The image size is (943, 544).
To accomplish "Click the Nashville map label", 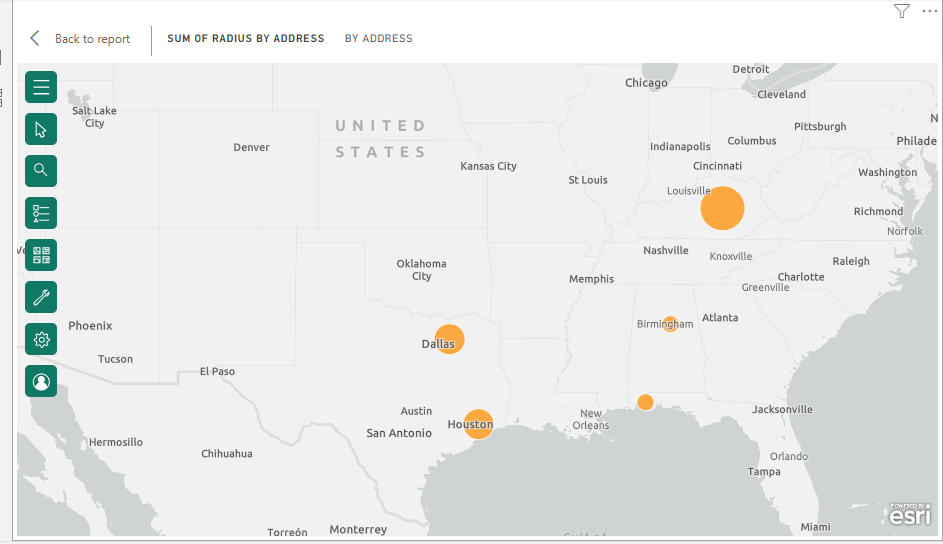I will (666, 251).
